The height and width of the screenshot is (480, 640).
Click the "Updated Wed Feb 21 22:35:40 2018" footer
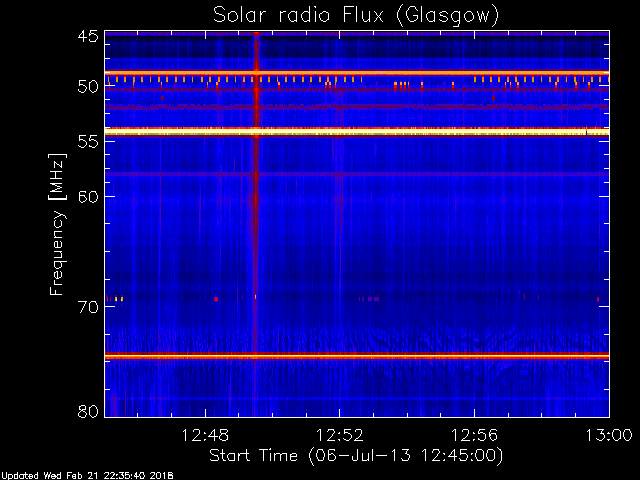(x=87, y=476)
